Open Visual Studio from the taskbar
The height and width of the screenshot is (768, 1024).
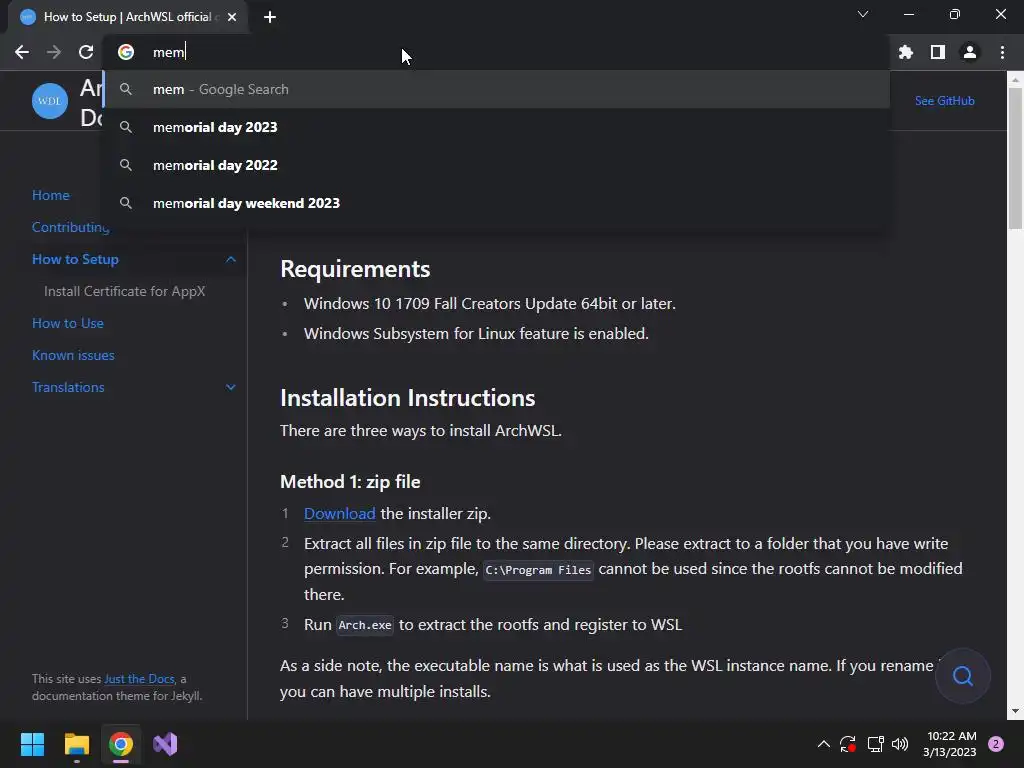coord(165,744)
